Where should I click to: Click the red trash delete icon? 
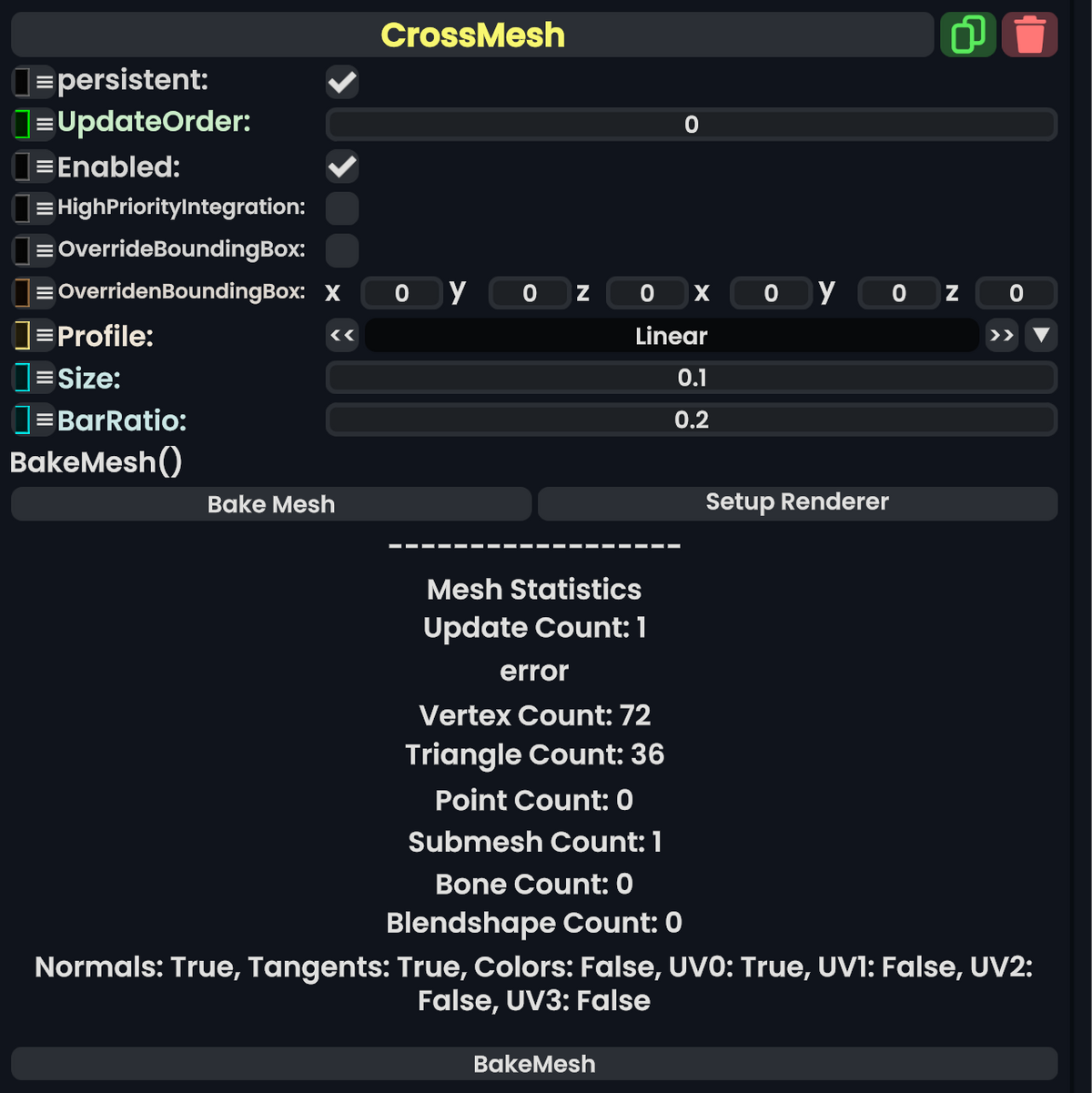click(x=1029, y=34)
